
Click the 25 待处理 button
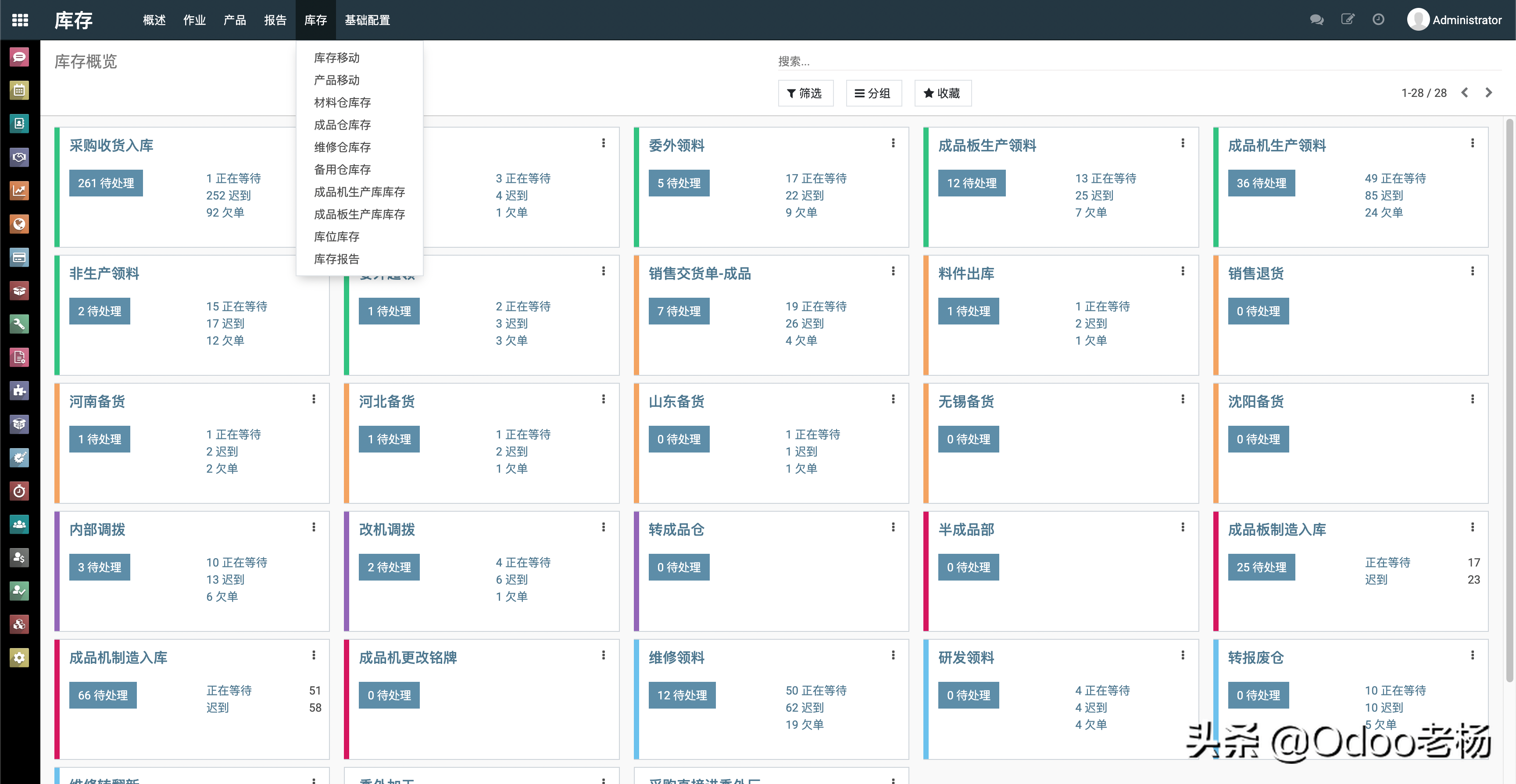[1261, 567]
